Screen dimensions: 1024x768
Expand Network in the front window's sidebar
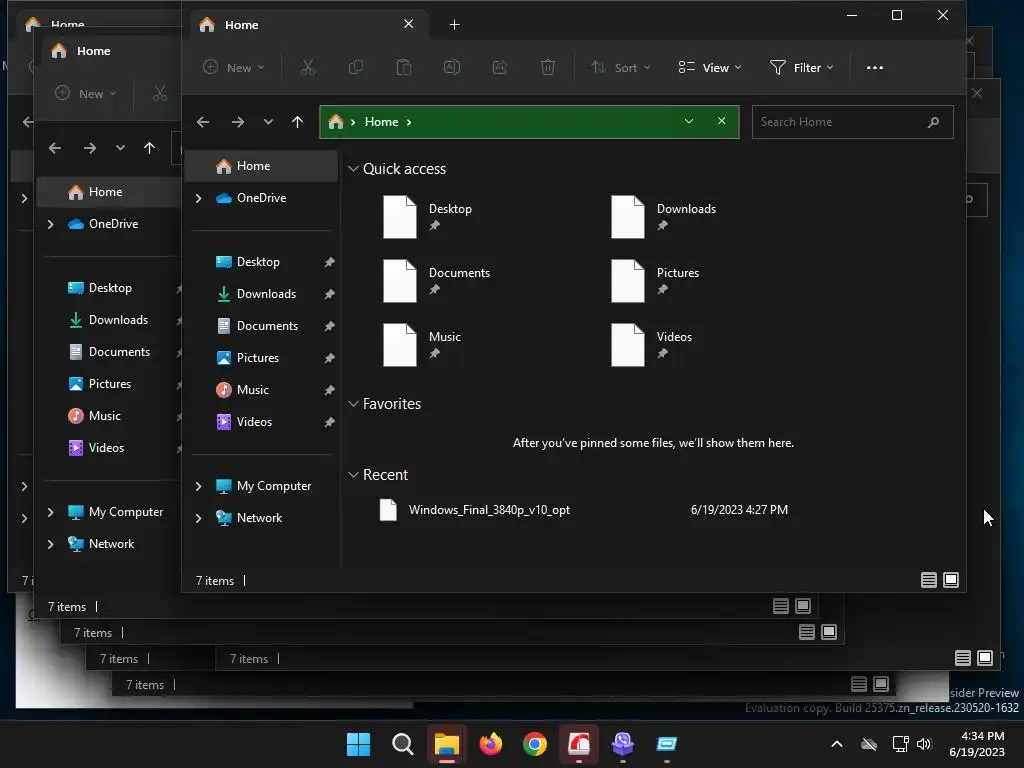(199, 518)
